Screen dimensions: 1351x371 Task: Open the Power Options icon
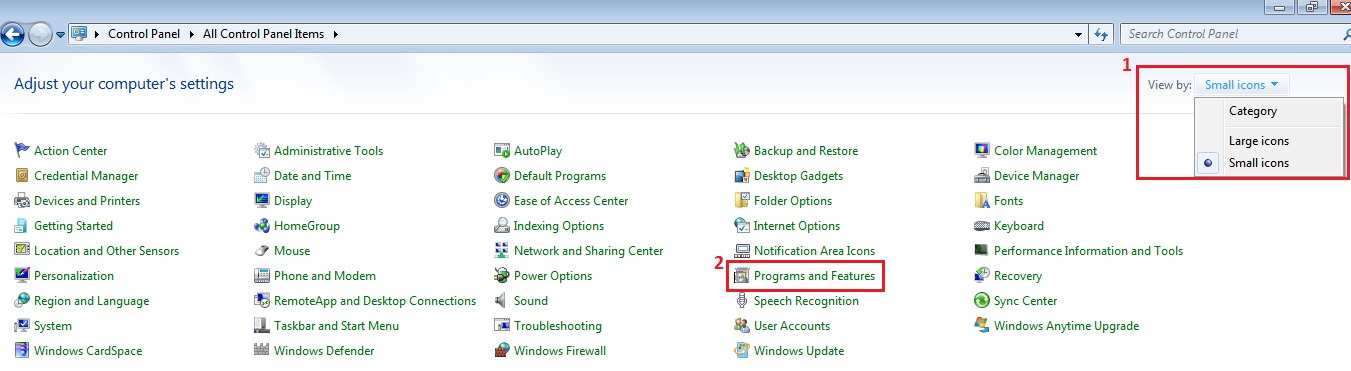(502, 276)
